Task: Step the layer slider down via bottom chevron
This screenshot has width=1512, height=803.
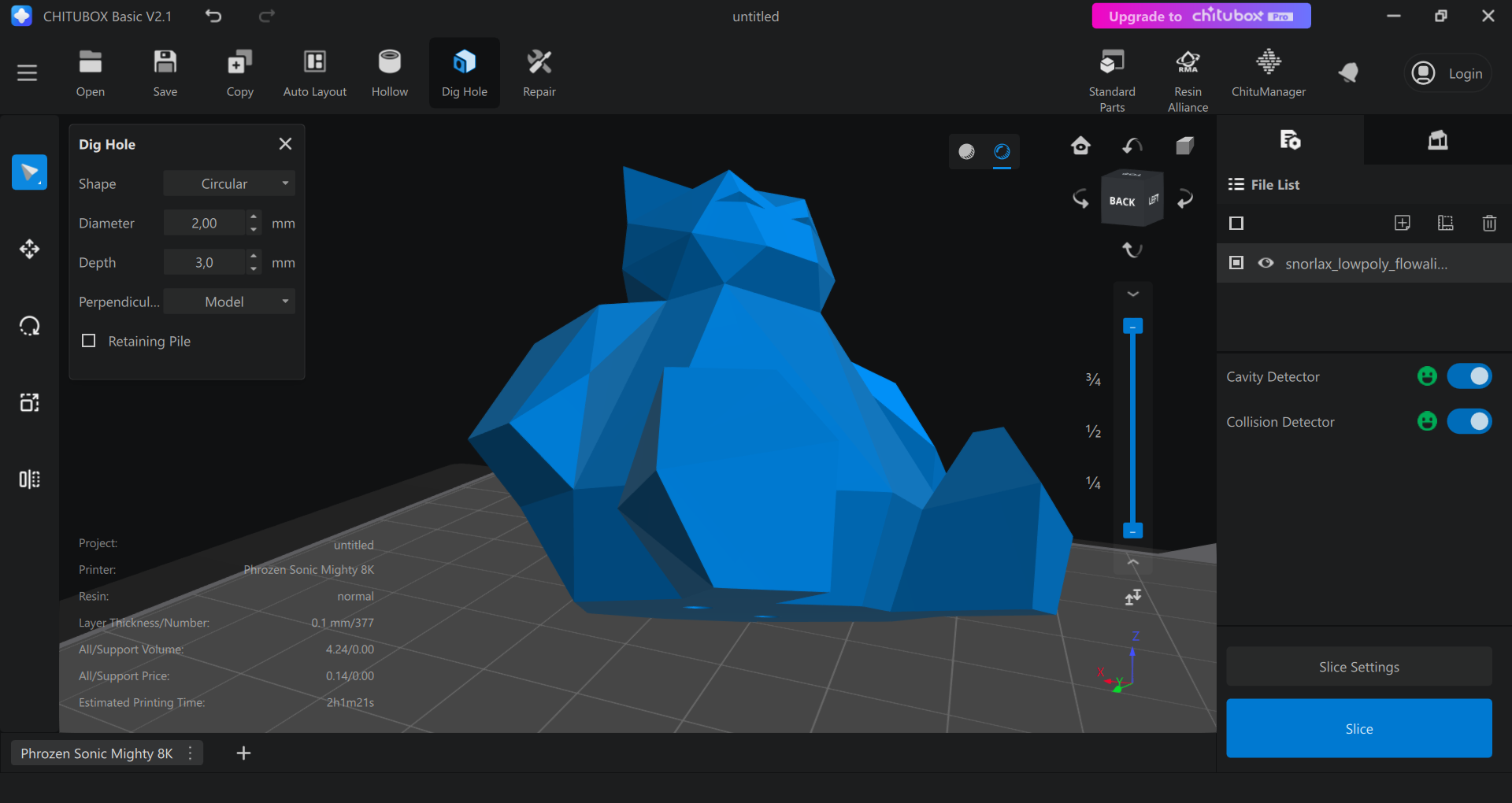Action: pos(1133,562)
